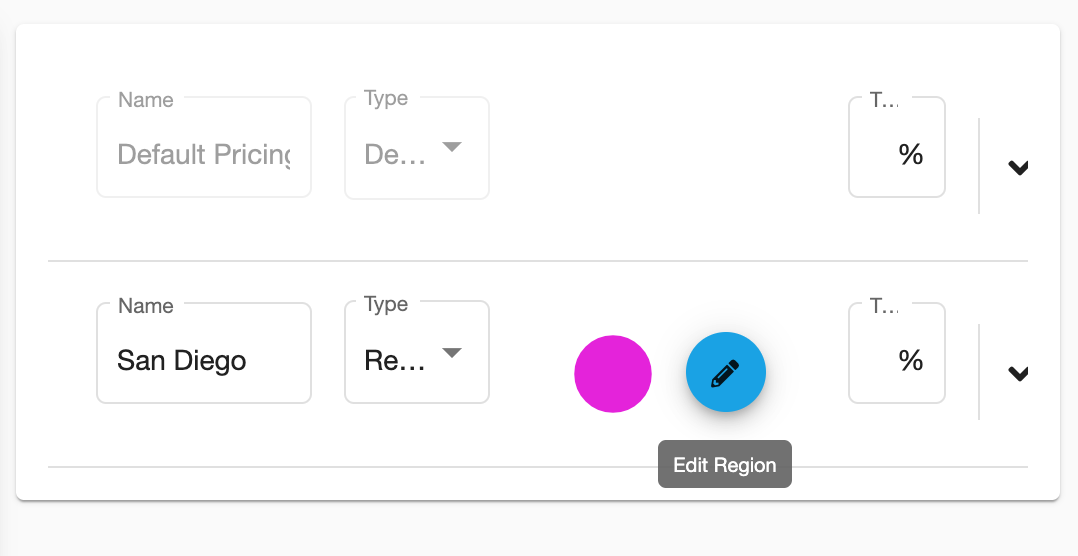Click the % symbol in Default Pricing row

[911, 154]
